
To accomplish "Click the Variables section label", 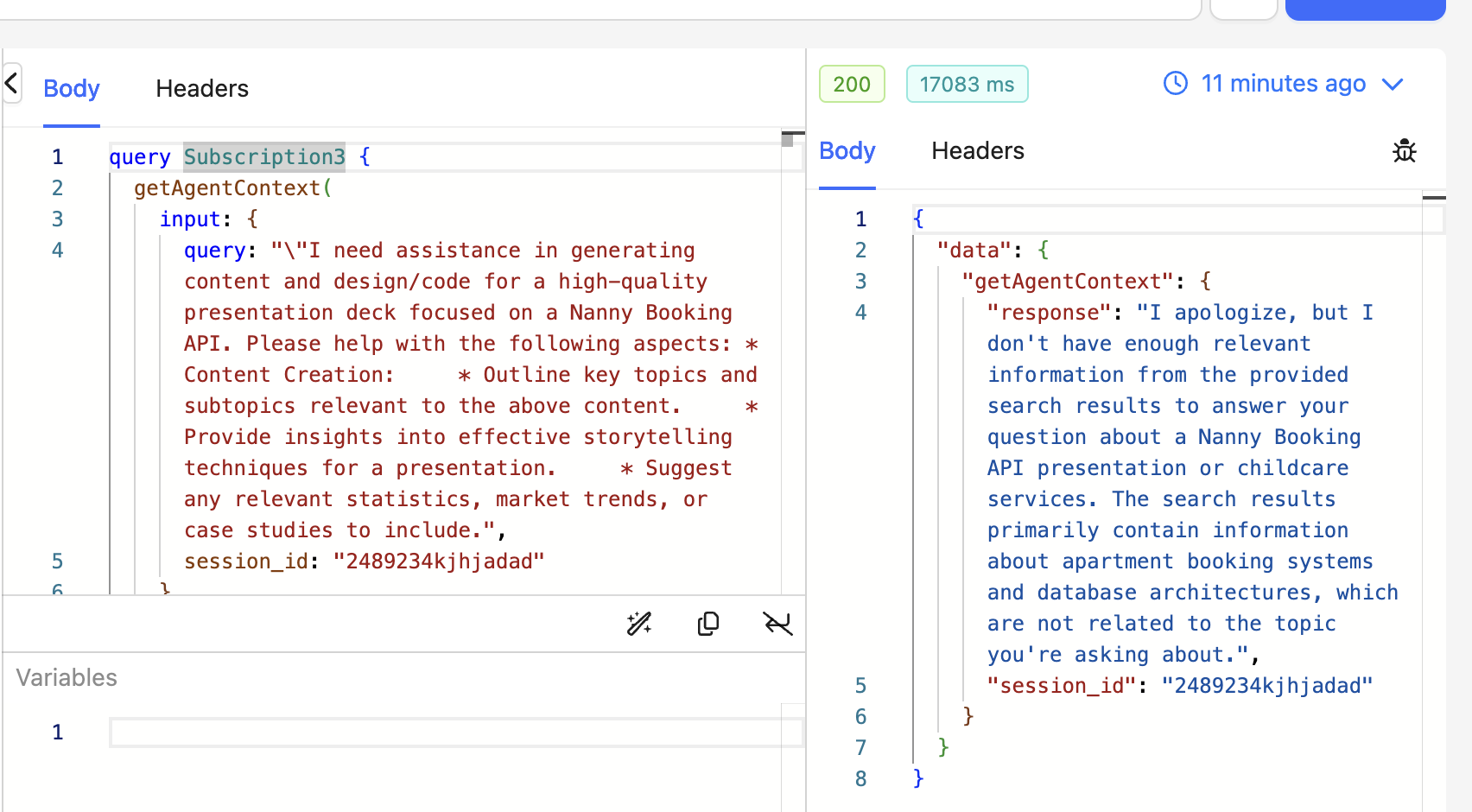I will pos(67,677).
